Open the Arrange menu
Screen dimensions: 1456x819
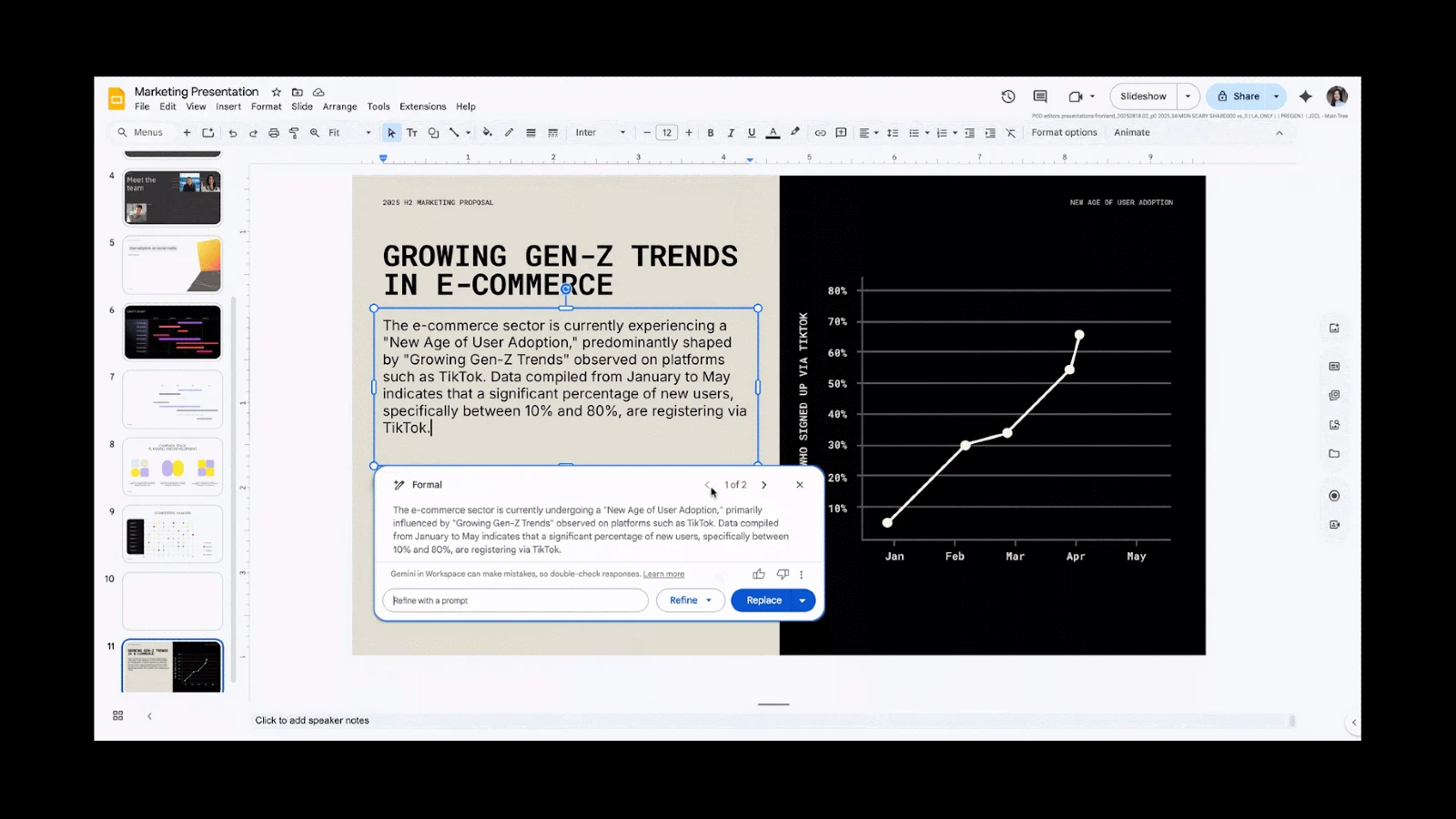click(x=339, y=106)
